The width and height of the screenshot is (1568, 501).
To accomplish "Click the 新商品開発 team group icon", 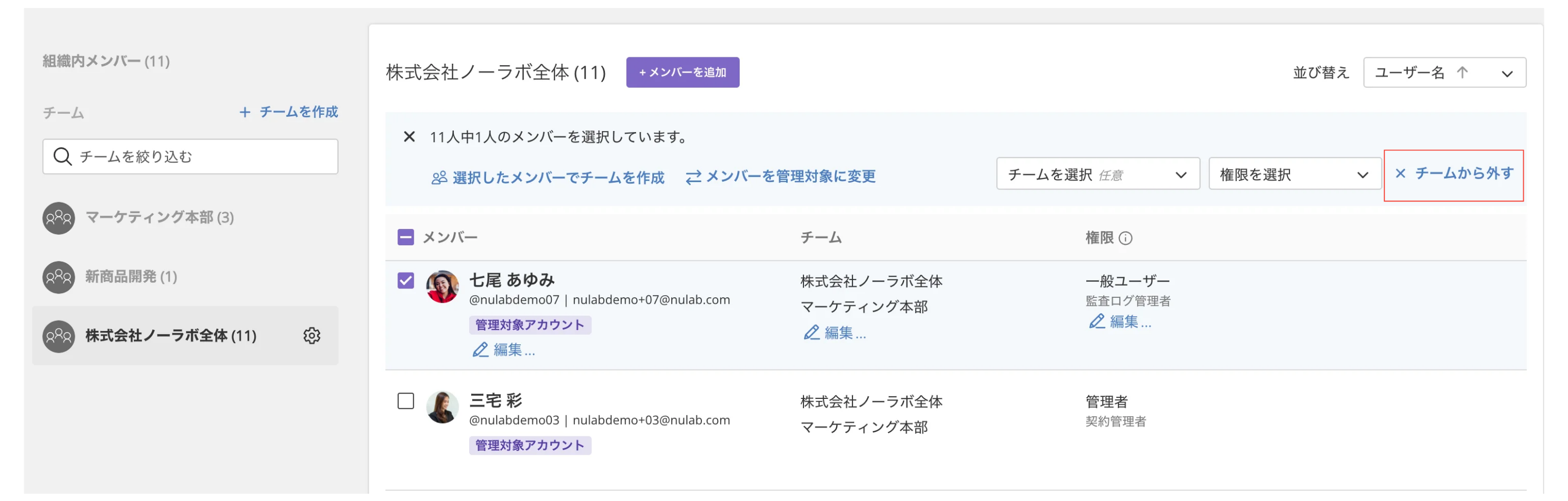I will [x=58, y=277].
